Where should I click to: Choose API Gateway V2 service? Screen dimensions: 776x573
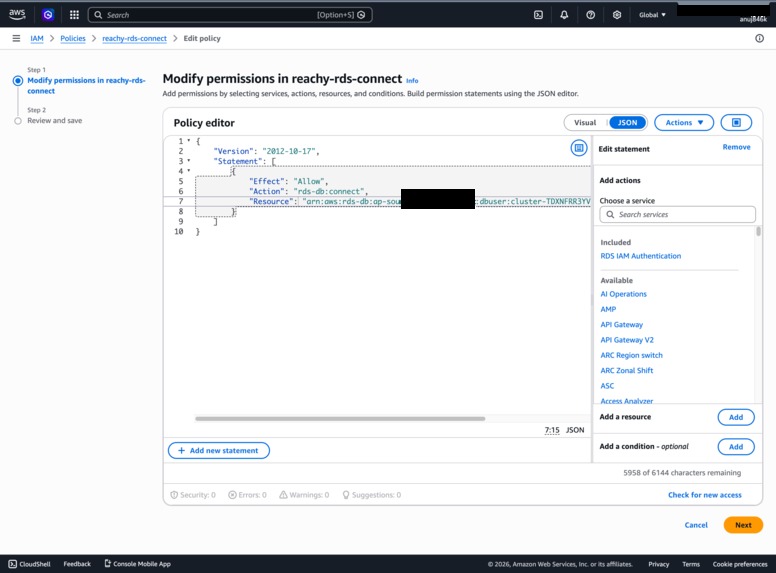[627, 340]
